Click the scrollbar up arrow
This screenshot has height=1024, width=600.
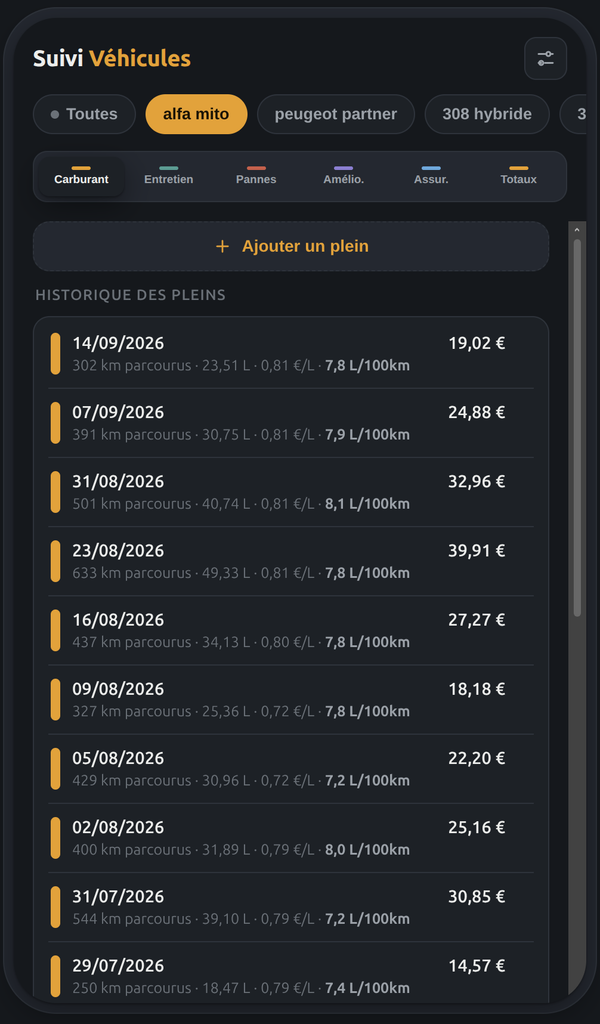576,230
